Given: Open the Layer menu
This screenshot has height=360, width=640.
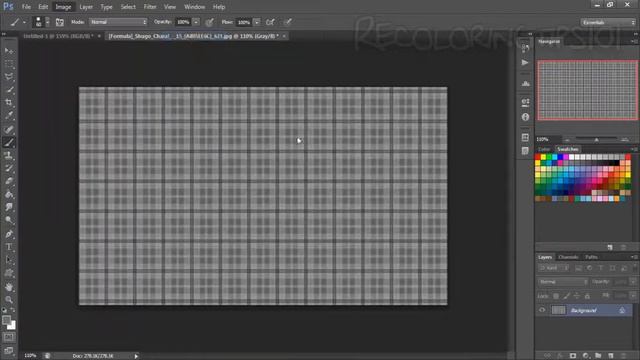Looking at the screenshot, I should point(86,7).
